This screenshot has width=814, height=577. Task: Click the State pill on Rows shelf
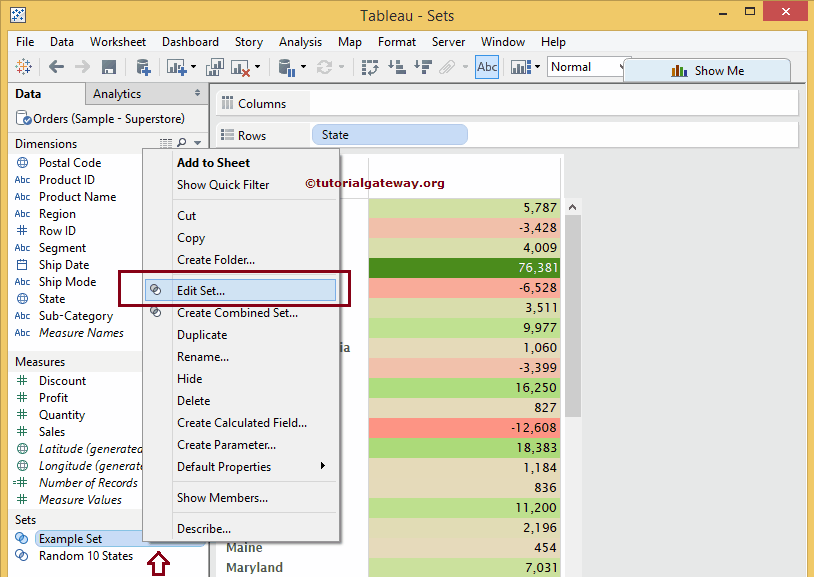389,135
